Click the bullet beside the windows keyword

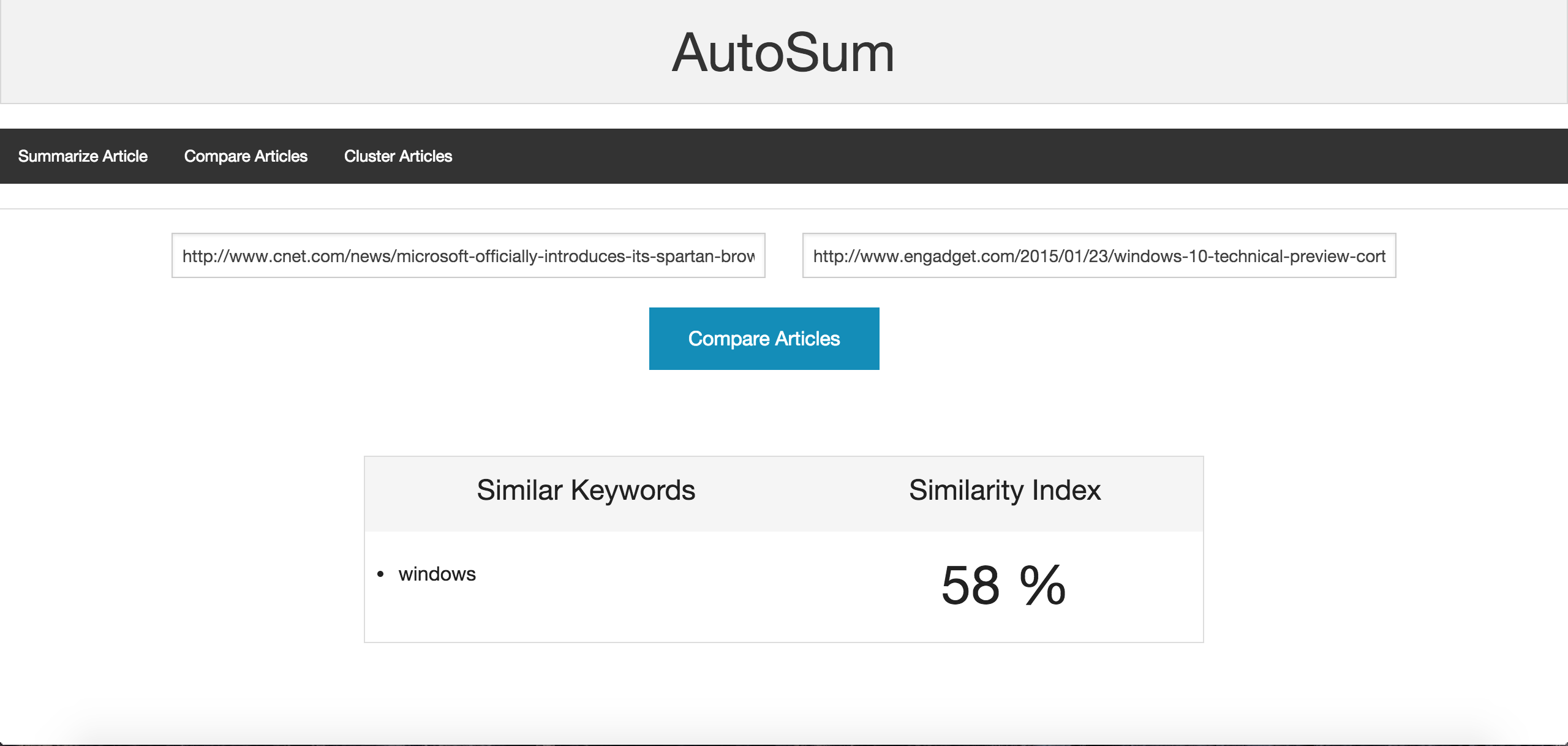[x=380, y=574]
